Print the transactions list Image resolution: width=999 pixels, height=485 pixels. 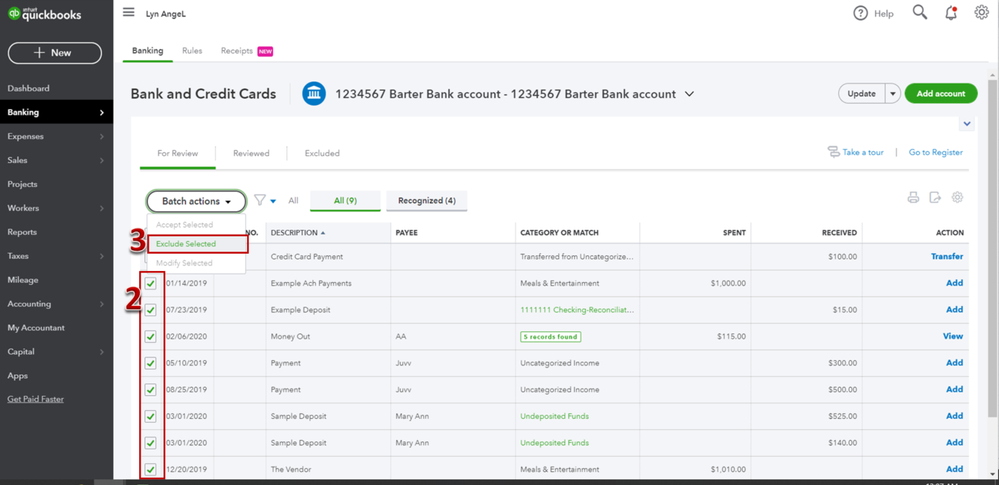913,198
